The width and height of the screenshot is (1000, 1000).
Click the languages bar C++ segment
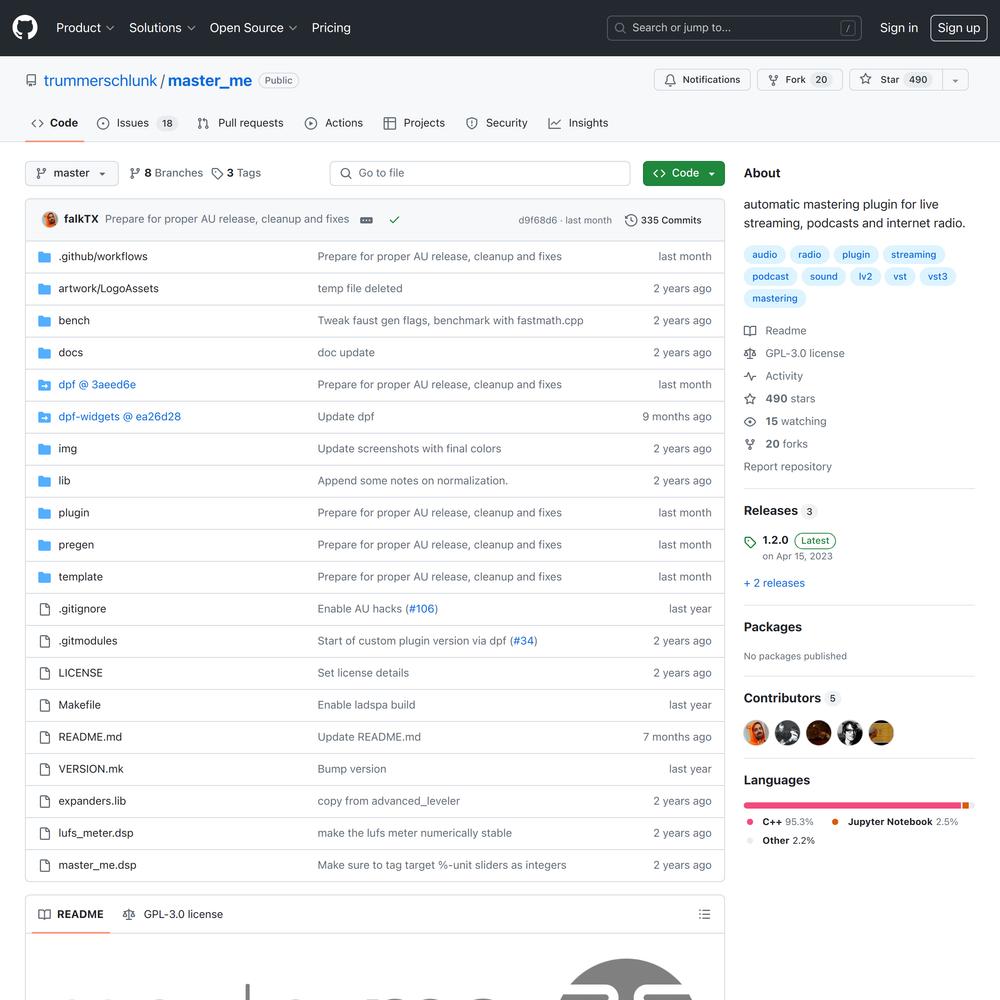[852, 806]
